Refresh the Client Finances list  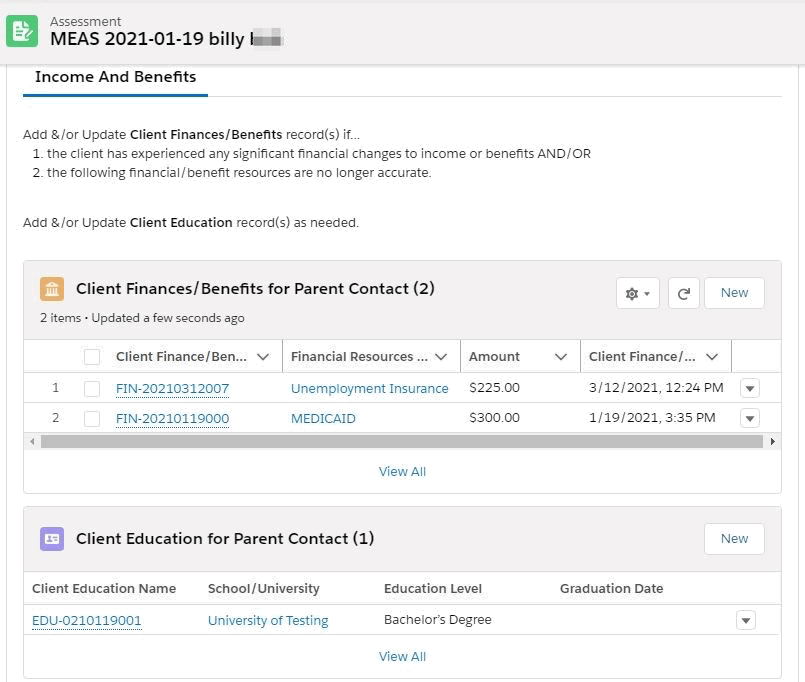(684, 293)
